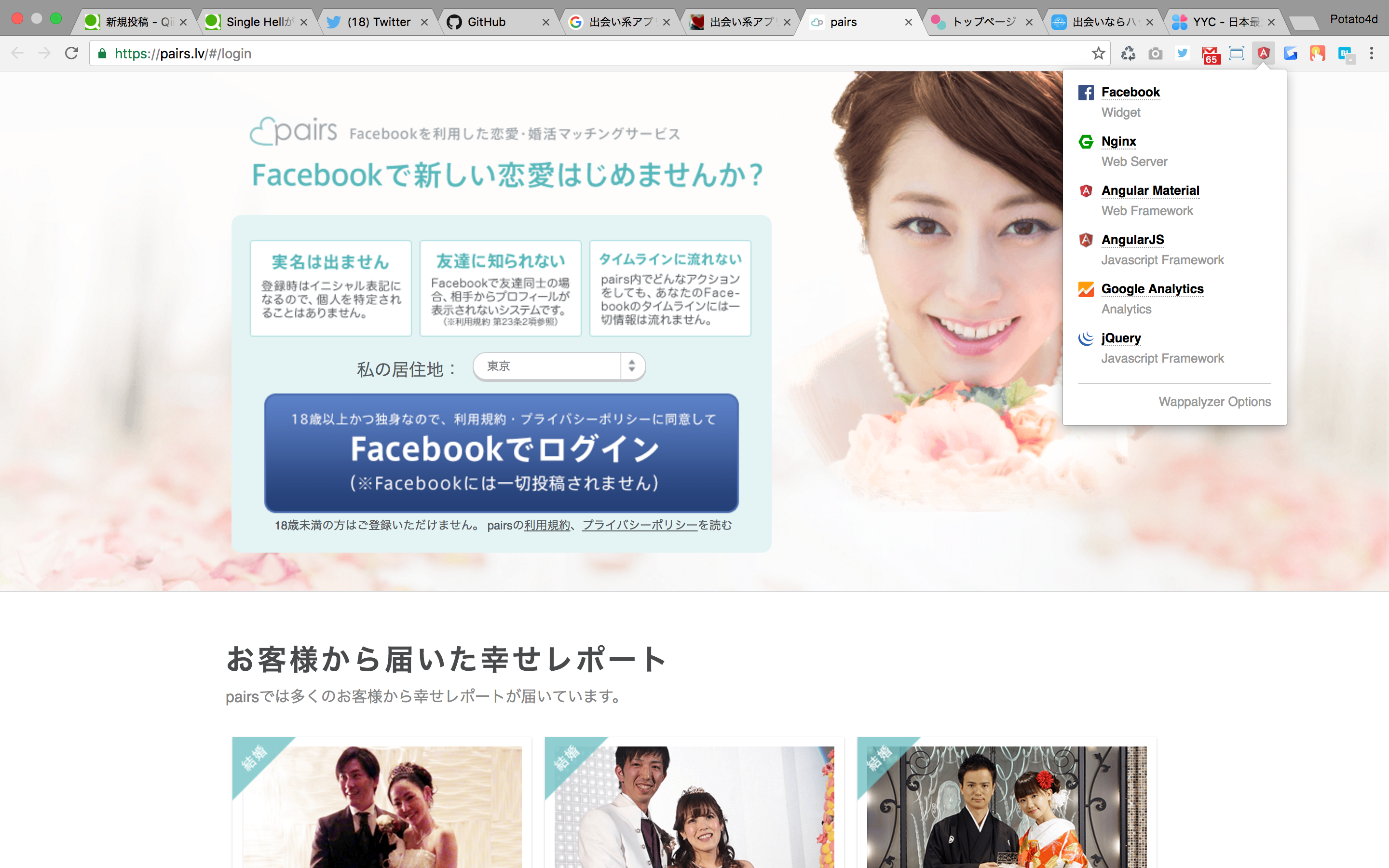
Task: Close the GitHub tab
Action: 545,22
